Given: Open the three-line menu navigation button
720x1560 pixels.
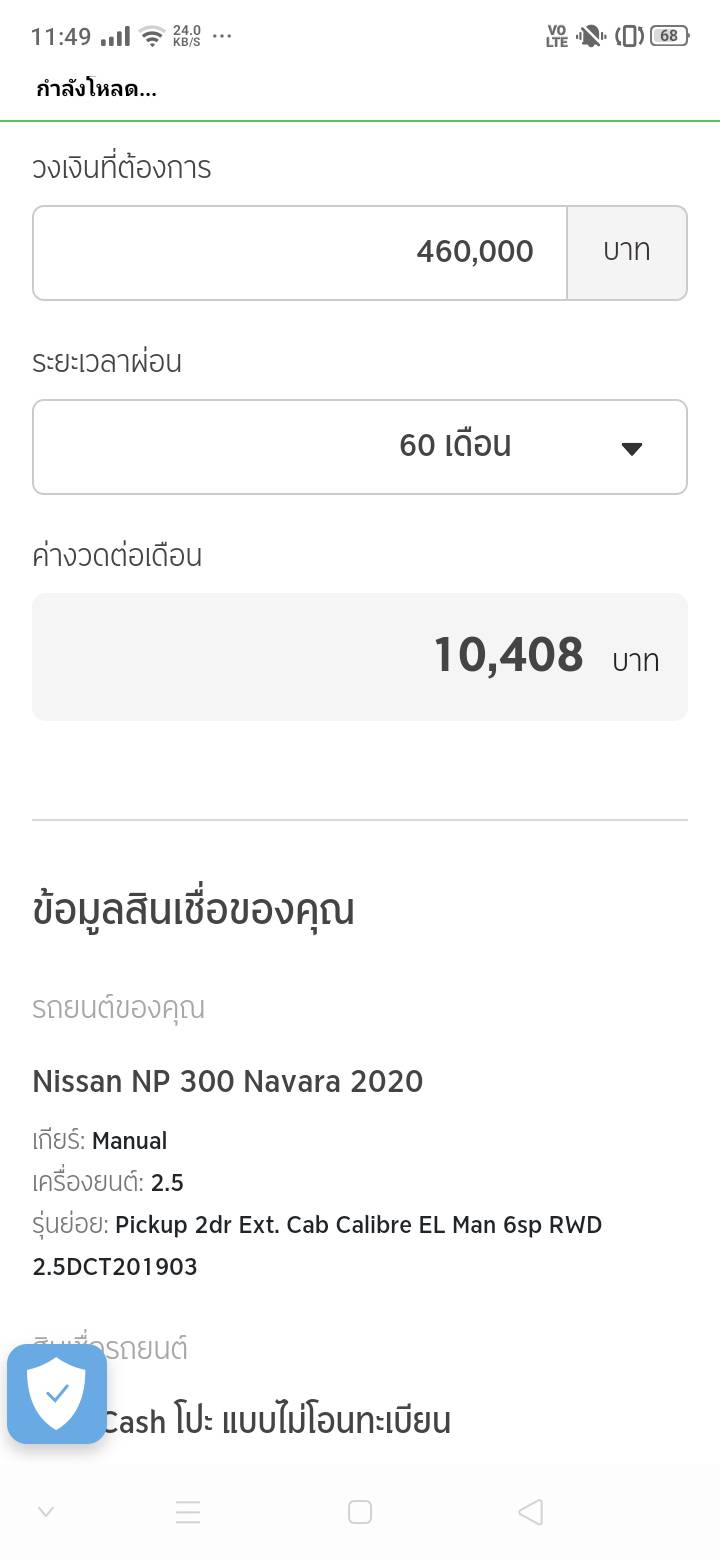Looking at the screenshot, I should (188, 1511).
